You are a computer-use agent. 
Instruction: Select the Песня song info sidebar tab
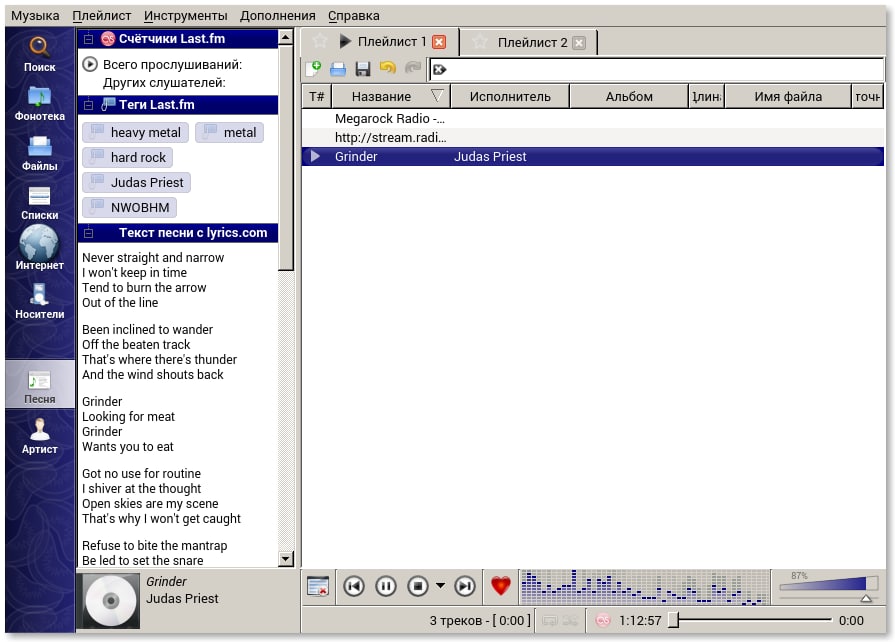point(39,384)
